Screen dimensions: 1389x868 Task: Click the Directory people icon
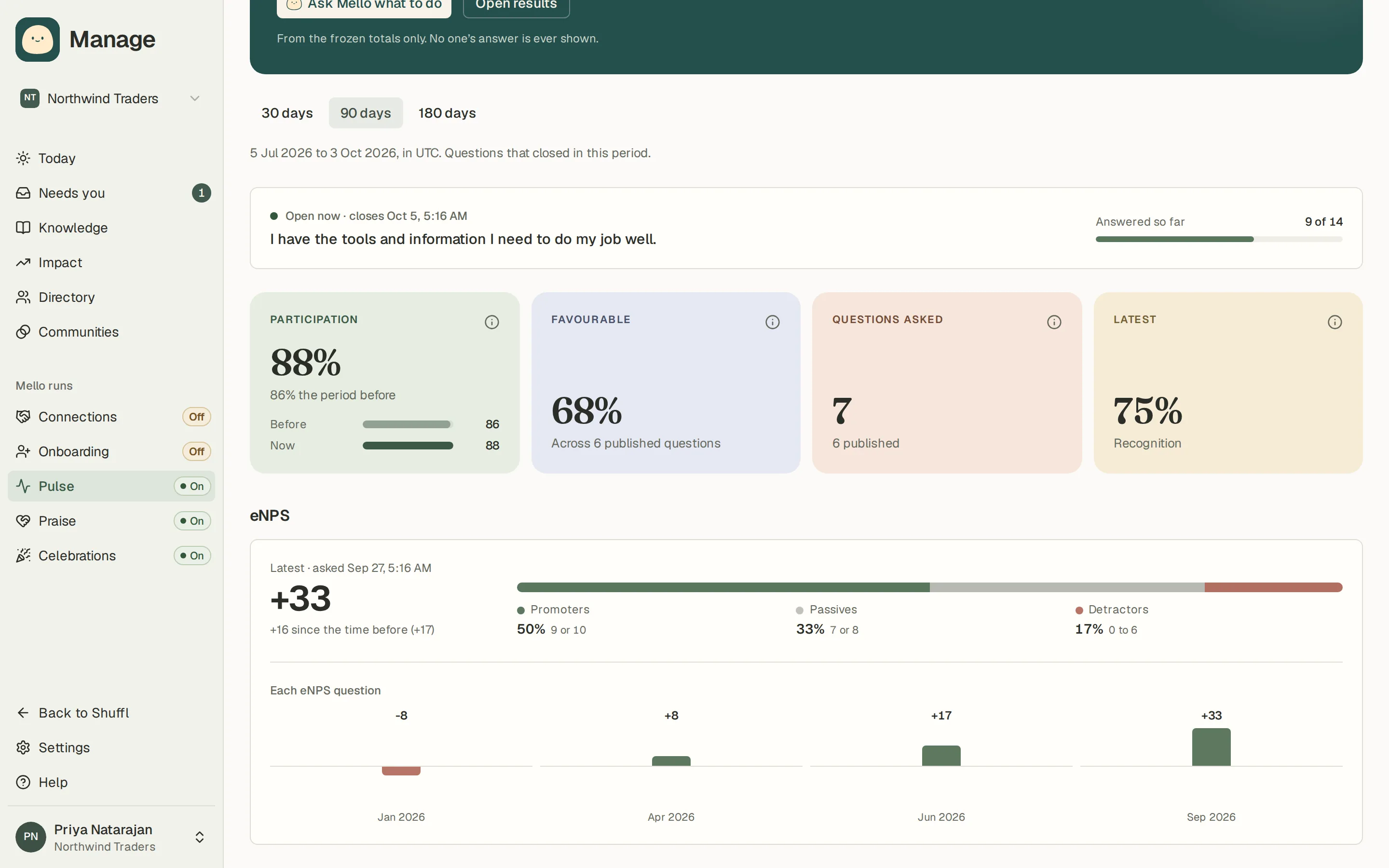click(x=23, y=298)
